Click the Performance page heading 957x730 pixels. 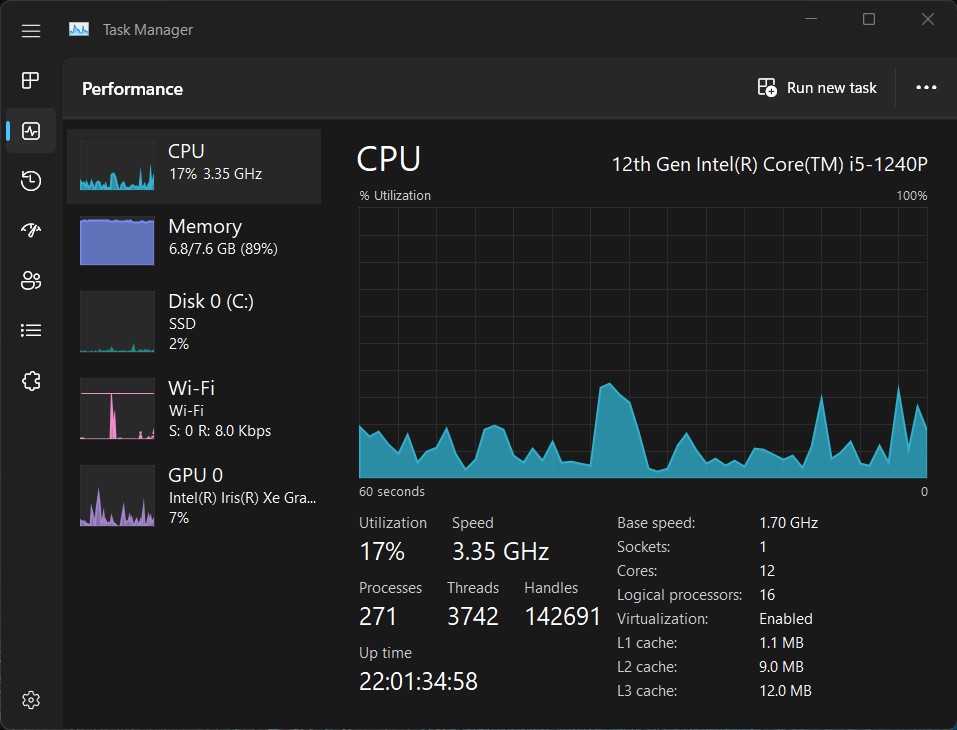click(x=132, y=88)
